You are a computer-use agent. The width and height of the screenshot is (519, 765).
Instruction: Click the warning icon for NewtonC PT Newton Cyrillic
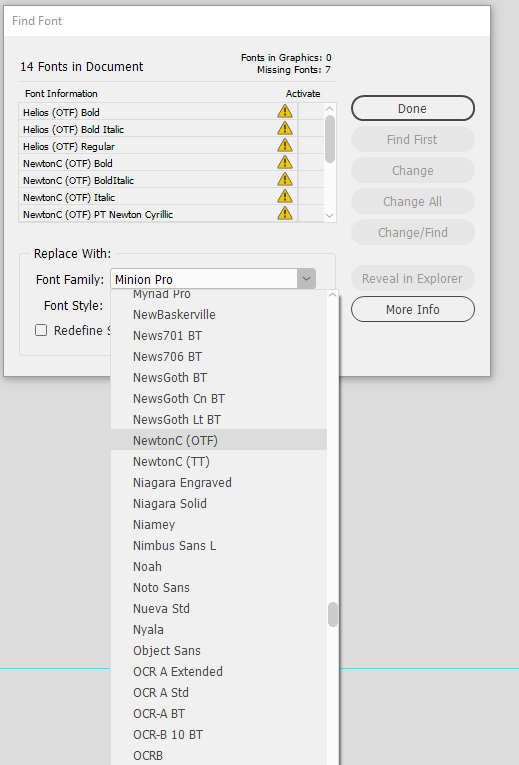[x=285, y=214]
